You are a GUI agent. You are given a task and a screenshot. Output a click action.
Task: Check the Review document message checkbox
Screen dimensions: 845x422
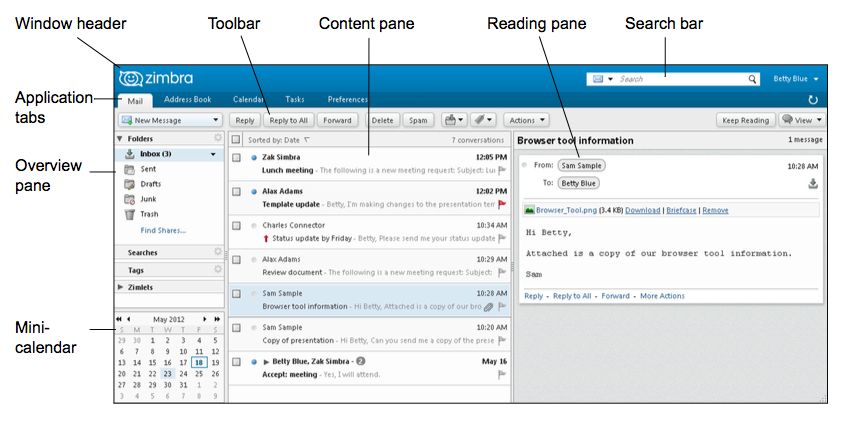click(236, 260)
